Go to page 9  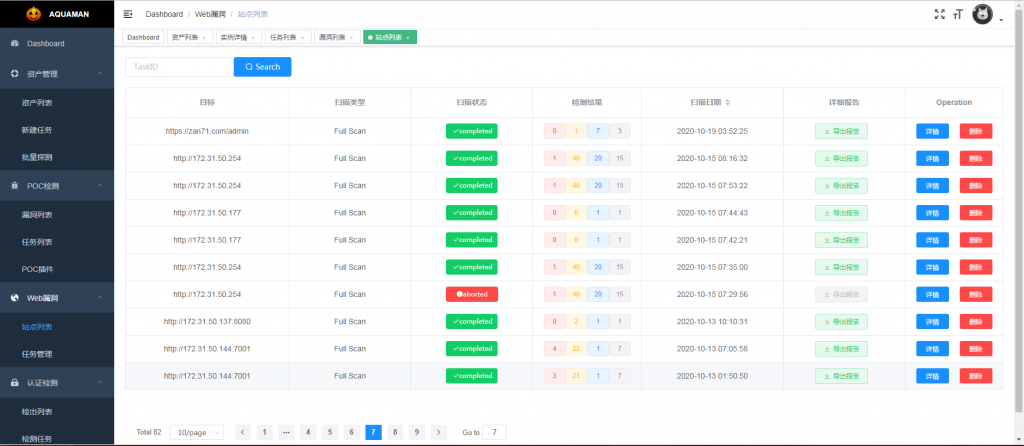pos(417,432)
